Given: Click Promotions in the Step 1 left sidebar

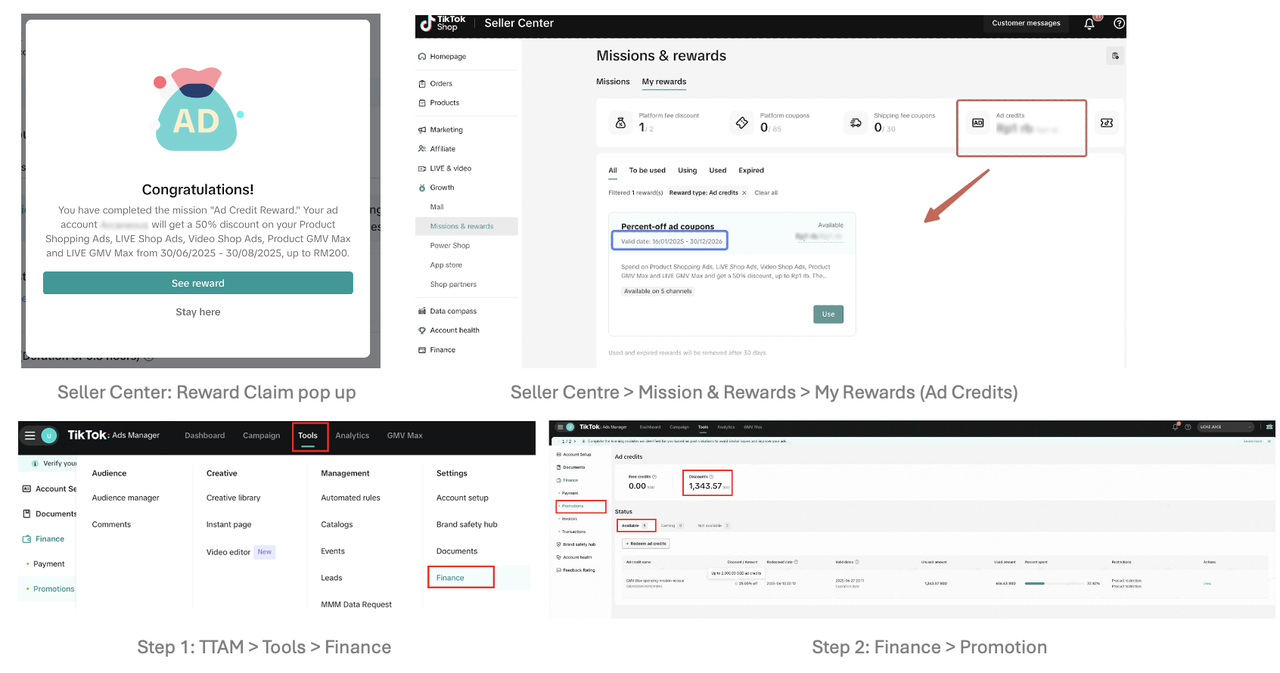Looking at the screenshot, I should tap(54, 589).
